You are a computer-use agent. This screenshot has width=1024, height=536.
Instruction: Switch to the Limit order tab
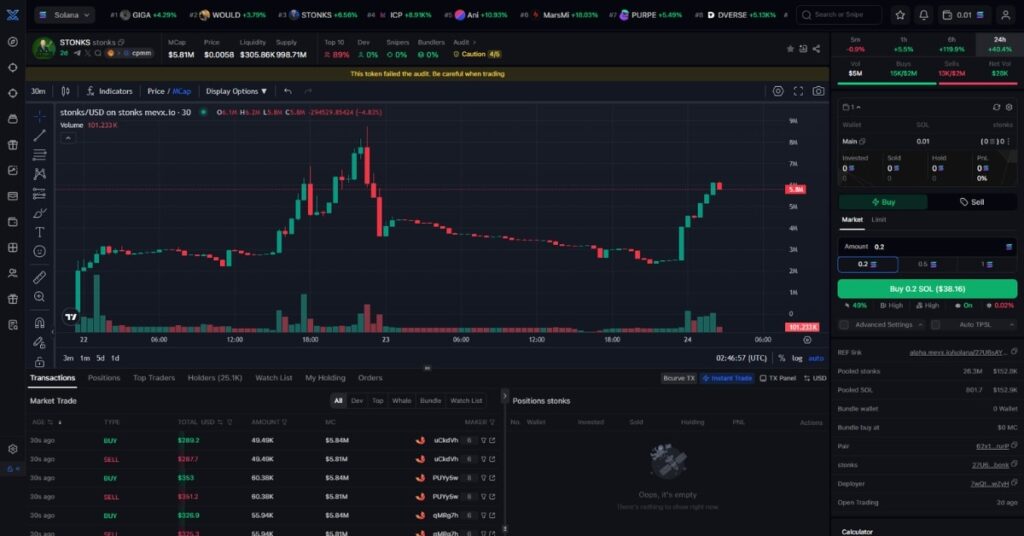[x=878, y=220]
